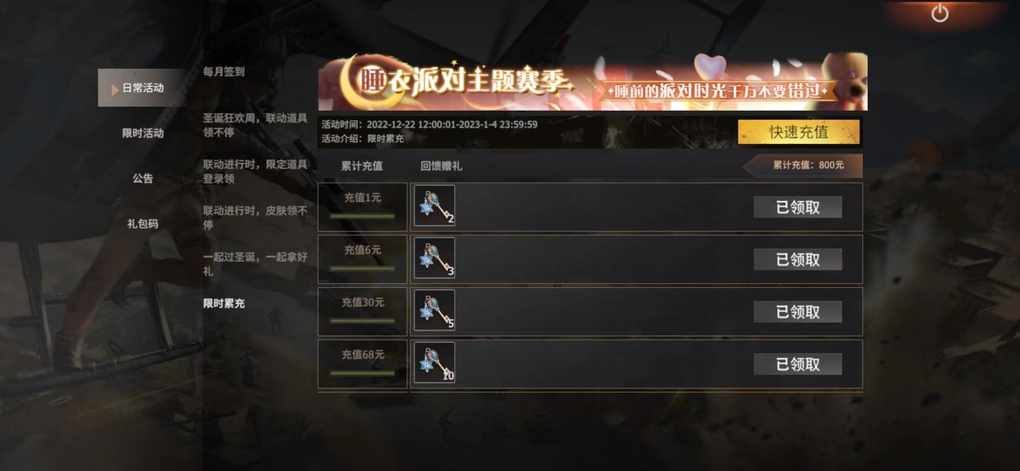Viewport: 1020px width, 471px height.
Task: Click key reward icon for 充值30元 tier
Action: click(435, 310)
